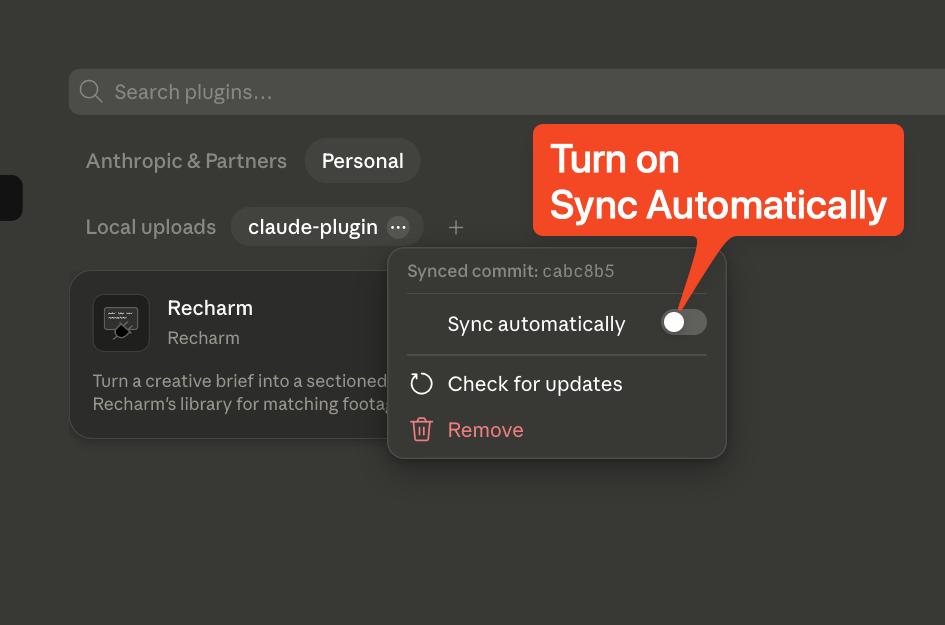
Task: Select the Local uploads filter
Action: coord(151,227)
